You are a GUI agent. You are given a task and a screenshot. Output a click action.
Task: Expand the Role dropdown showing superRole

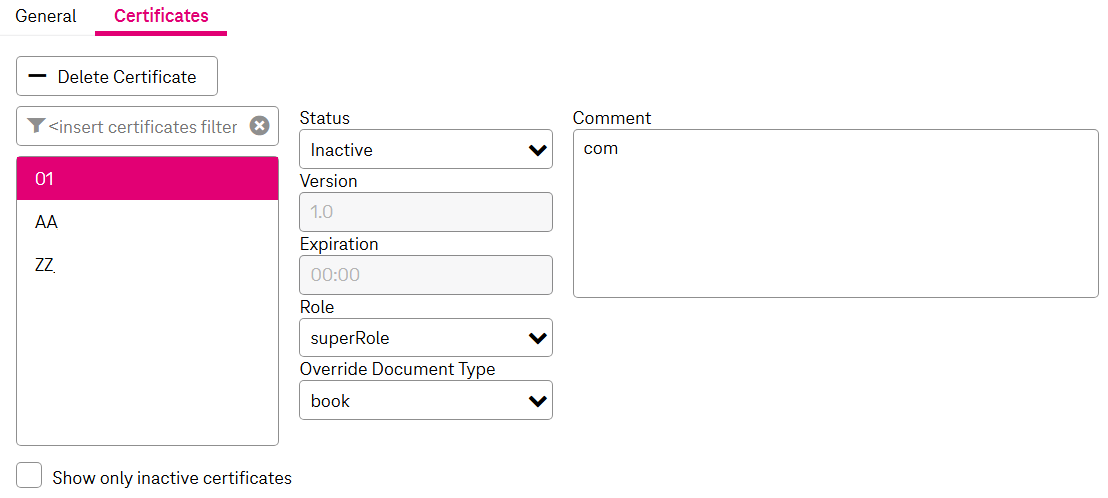pos(425,338)
